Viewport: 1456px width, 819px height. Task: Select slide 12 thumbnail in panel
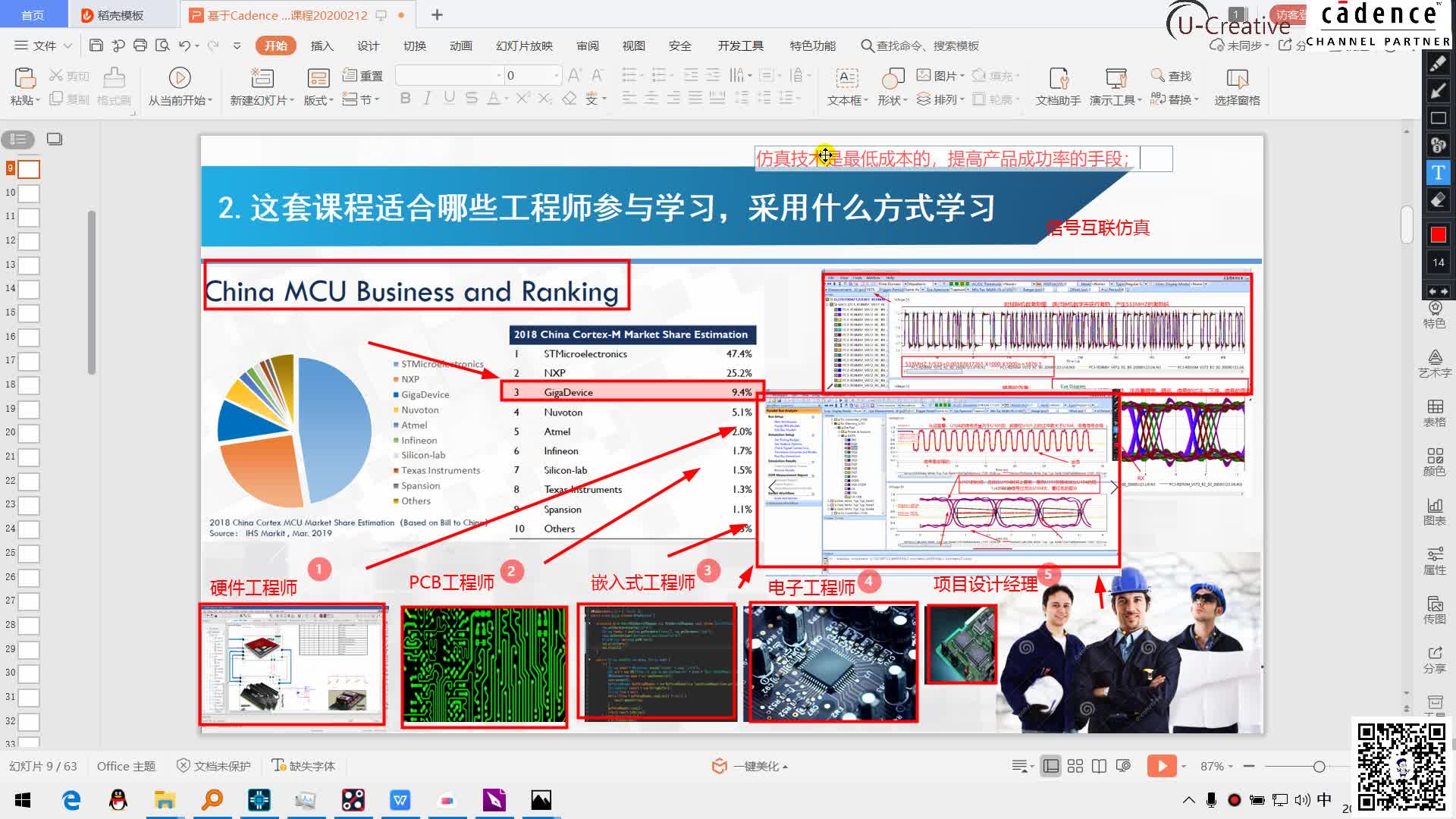[x=29, y=241]
